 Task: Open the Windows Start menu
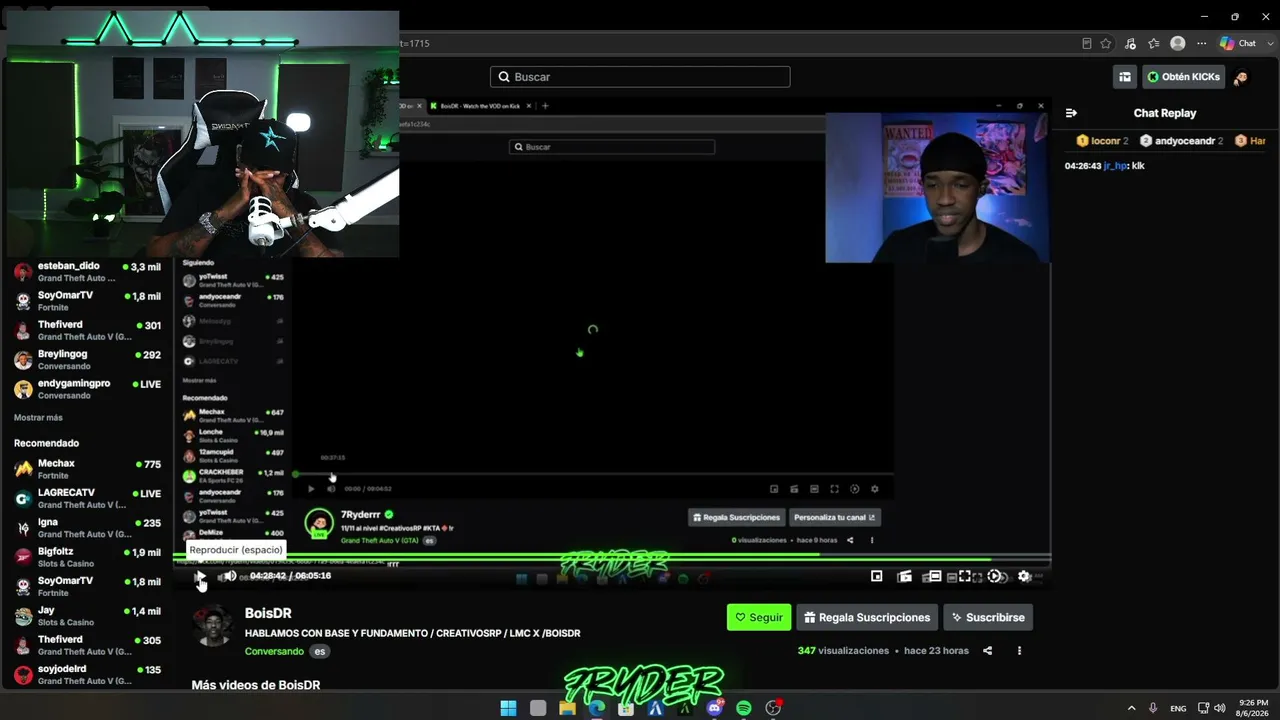click(x=508, y=708)
